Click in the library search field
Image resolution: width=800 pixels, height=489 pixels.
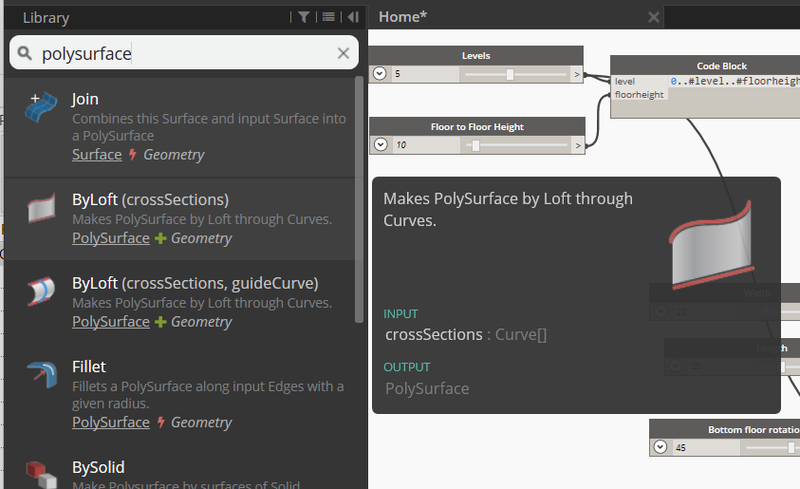184,53
